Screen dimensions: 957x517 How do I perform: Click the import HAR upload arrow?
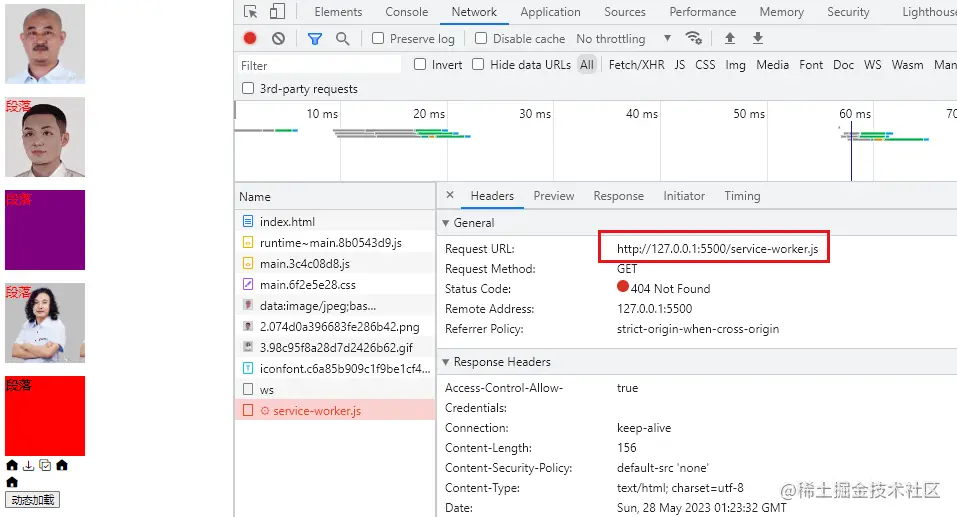[x=729, y=38]
